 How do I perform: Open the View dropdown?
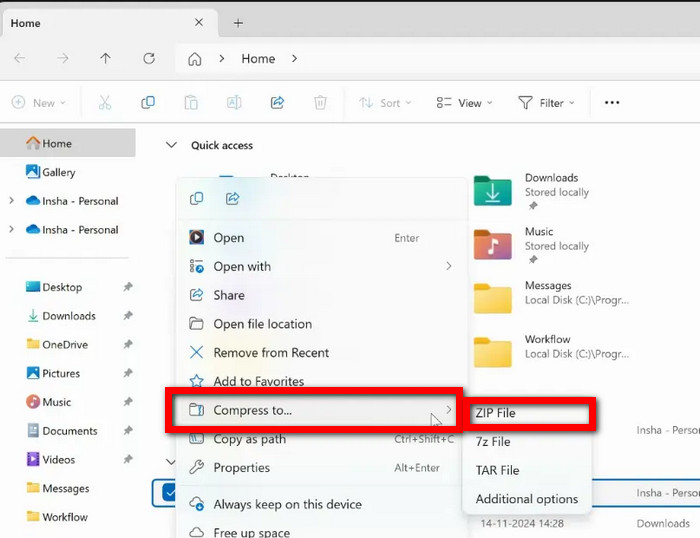(464, 103)
